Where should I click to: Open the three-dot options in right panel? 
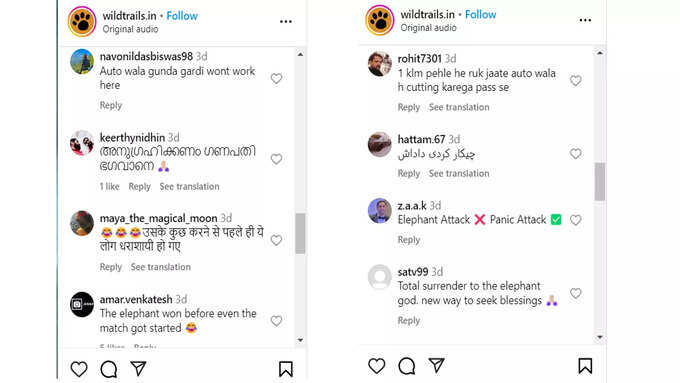pos(585,20)
